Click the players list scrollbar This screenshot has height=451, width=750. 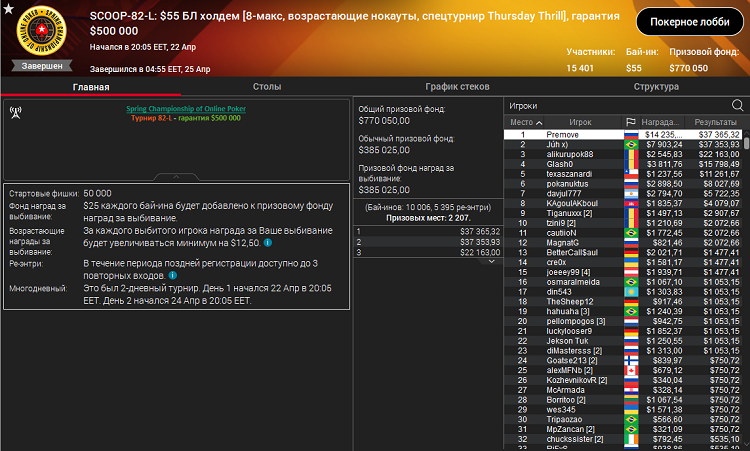point(746,143)
